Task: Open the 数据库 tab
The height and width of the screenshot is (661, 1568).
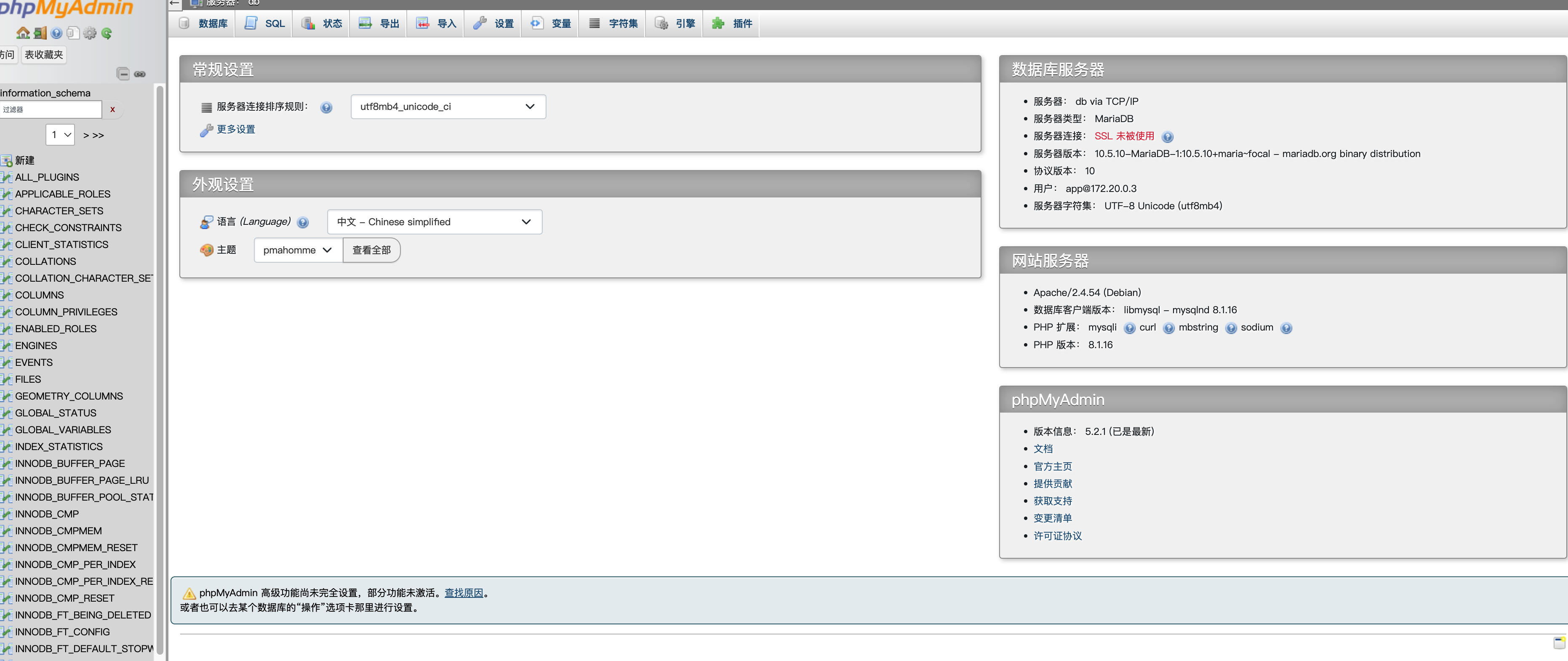Action: (x=203, y=23)
